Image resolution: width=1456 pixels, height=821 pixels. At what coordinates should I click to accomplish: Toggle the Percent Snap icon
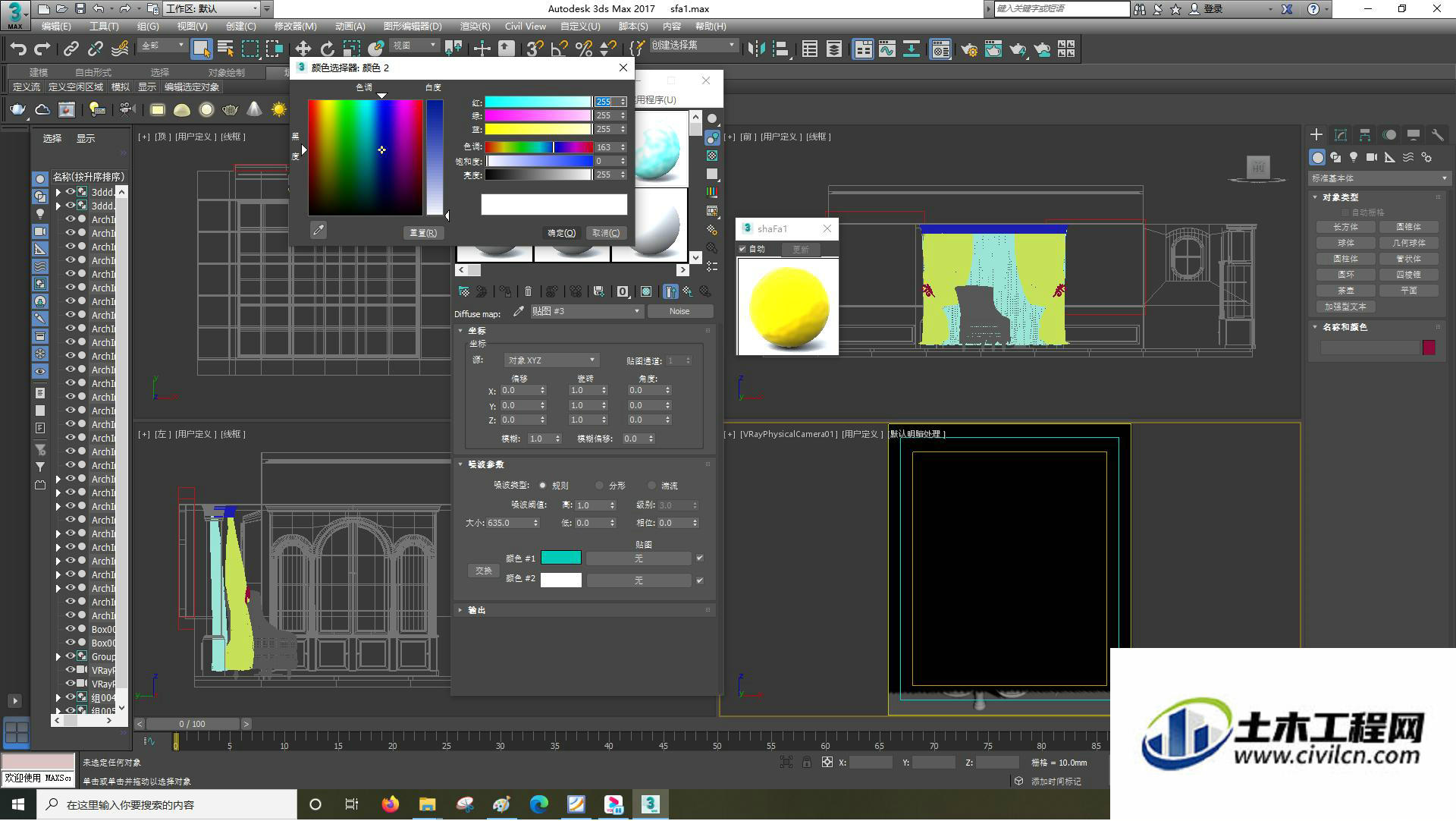pos(583,49)
